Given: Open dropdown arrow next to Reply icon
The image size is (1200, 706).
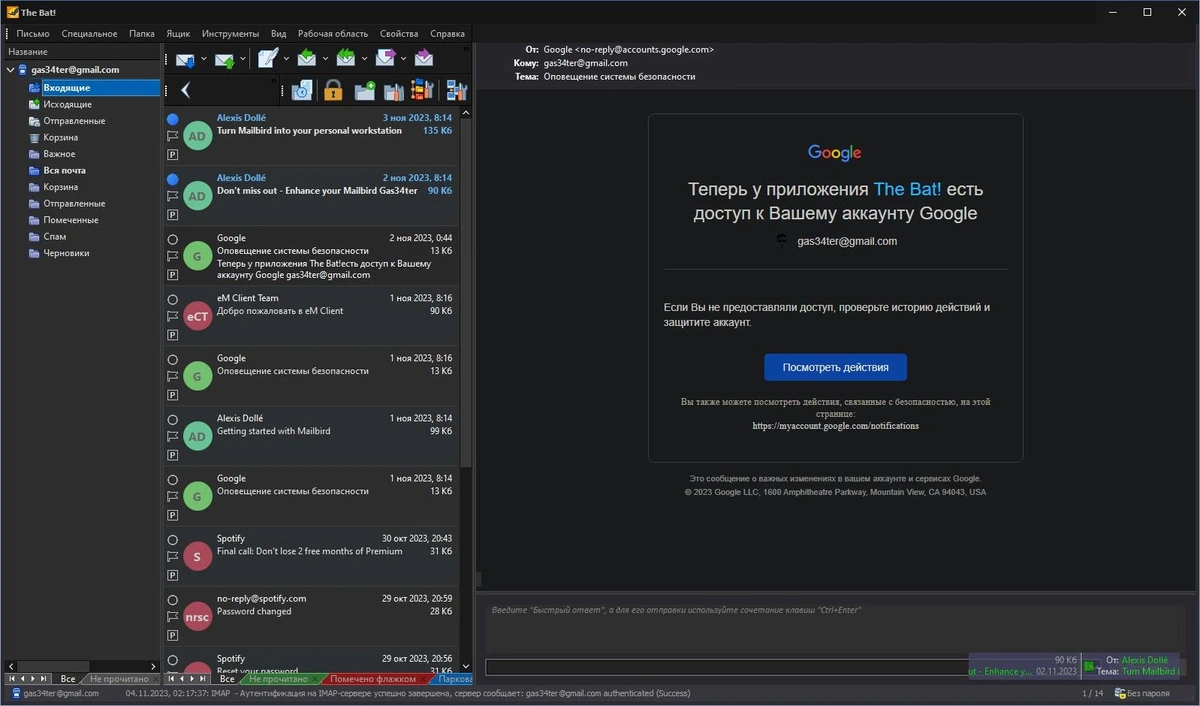Looking at the screenshot, I should pos(325,59).
